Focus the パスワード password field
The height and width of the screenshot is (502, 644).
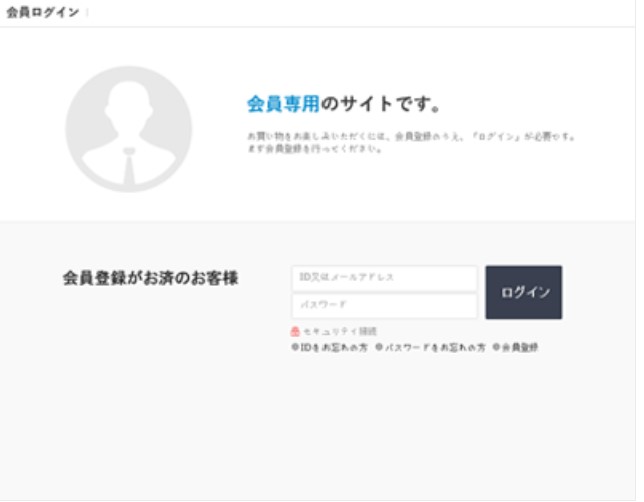coord(384,306)
